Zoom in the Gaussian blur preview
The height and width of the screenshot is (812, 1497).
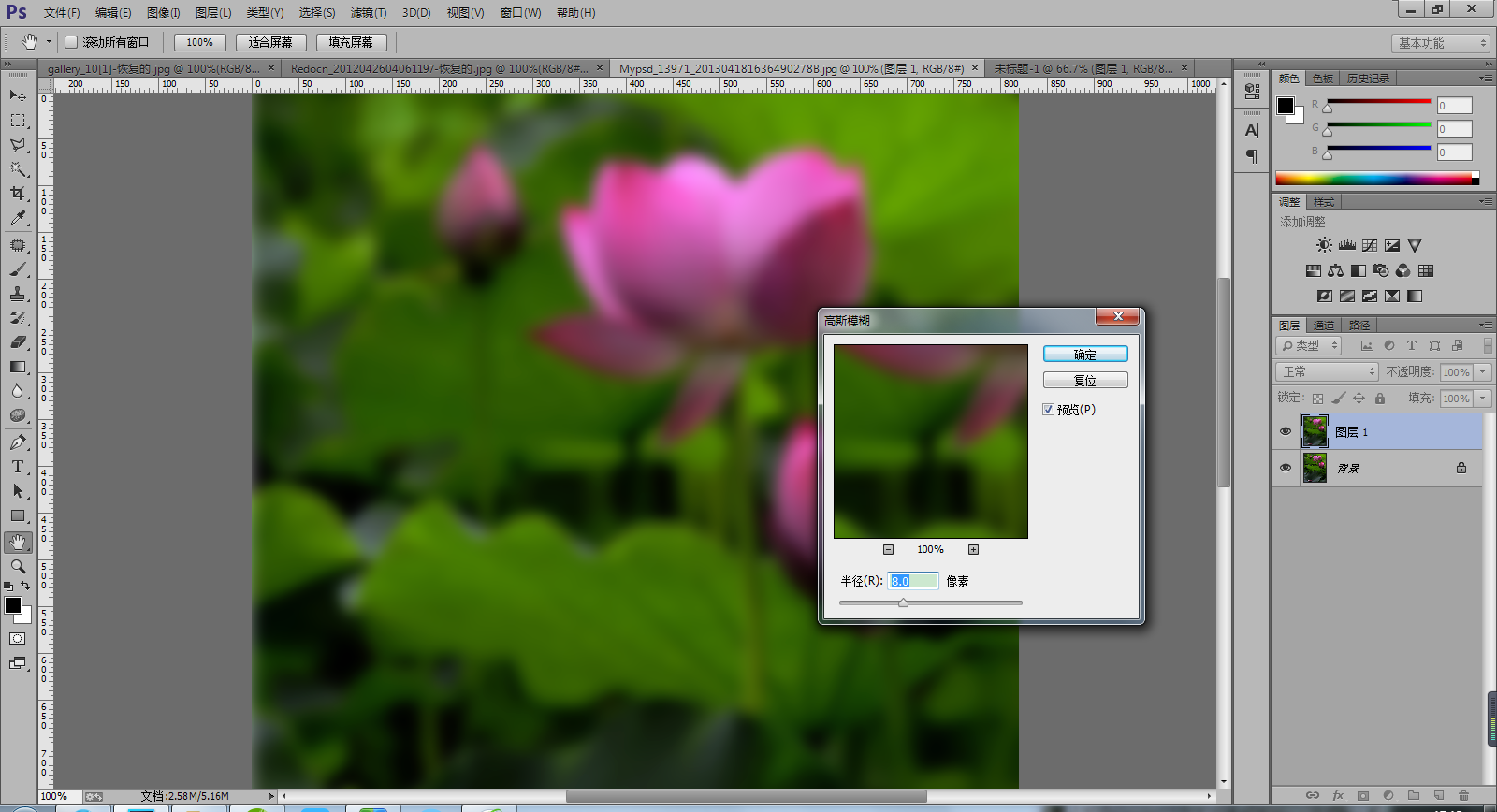tap(973, 549)
